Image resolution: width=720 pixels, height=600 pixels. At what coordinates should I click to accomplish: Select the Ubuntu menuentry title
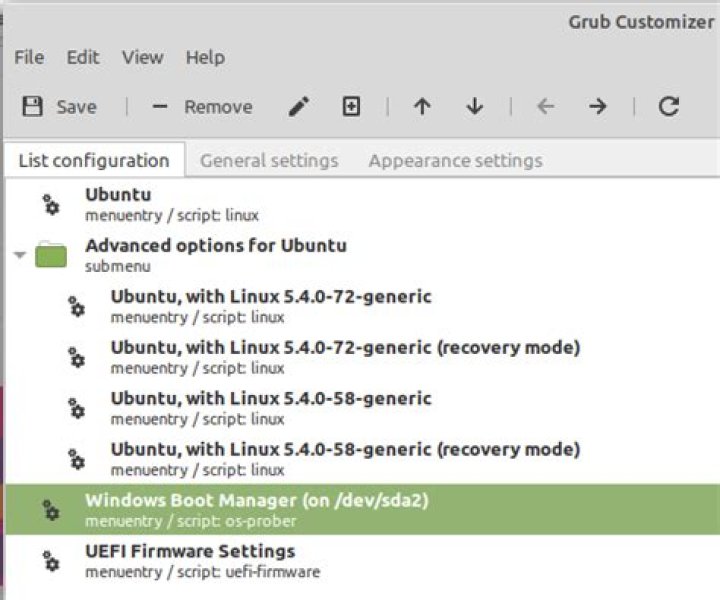pos(118,195)
